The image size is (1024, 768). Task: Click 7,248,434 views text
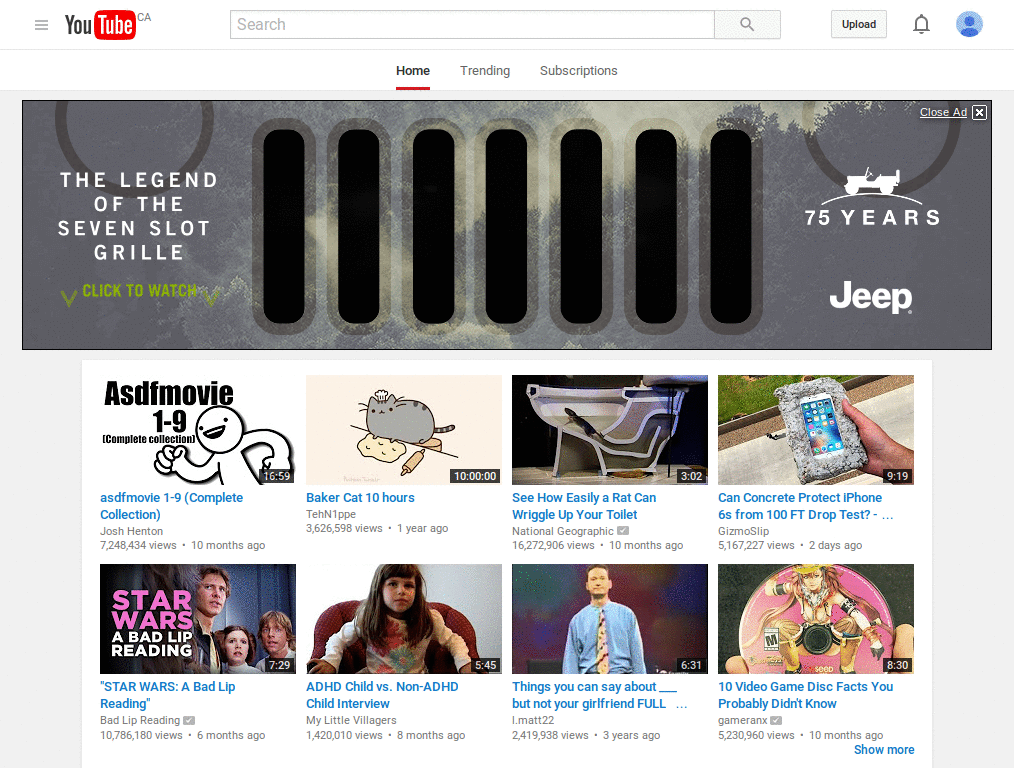coord(138,545)
